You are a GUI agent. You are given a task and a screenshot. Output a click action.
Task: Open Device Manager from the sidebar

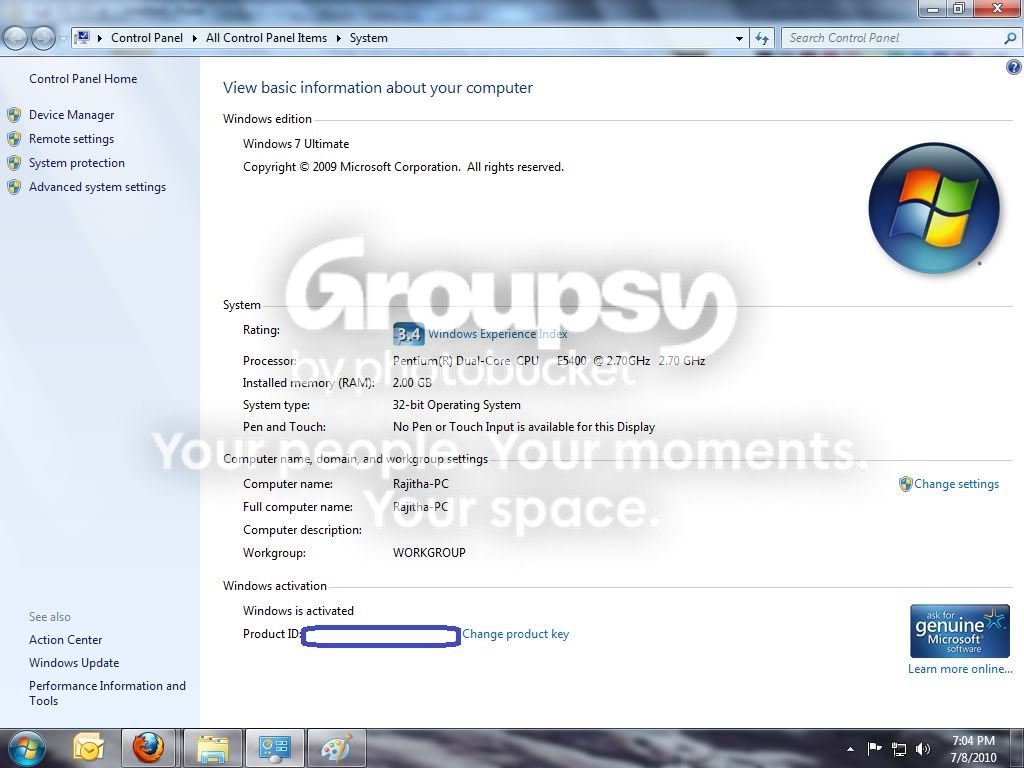click(x=71, y=115)
